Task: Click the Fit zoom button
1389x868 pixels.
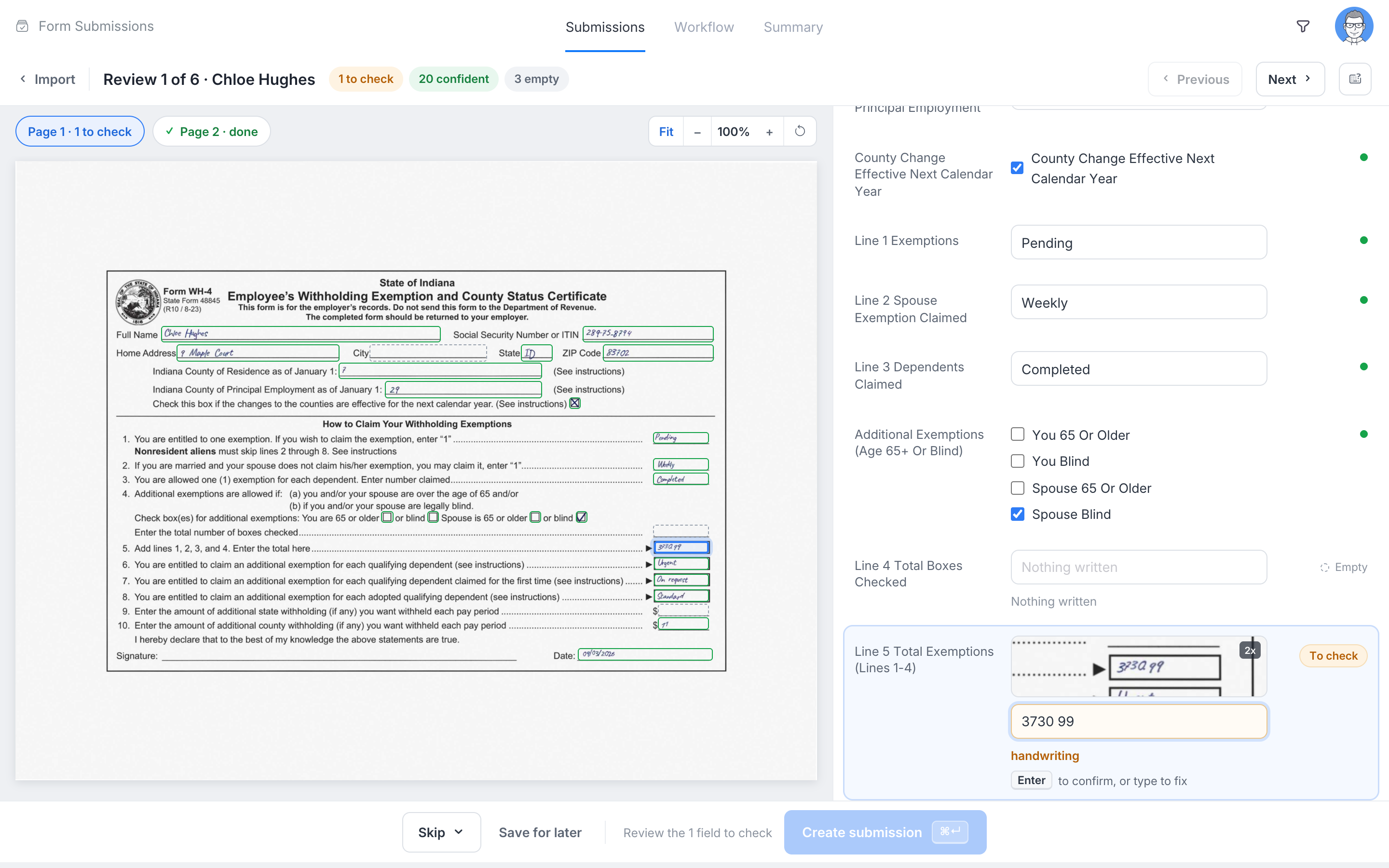Action: point(666,132)
